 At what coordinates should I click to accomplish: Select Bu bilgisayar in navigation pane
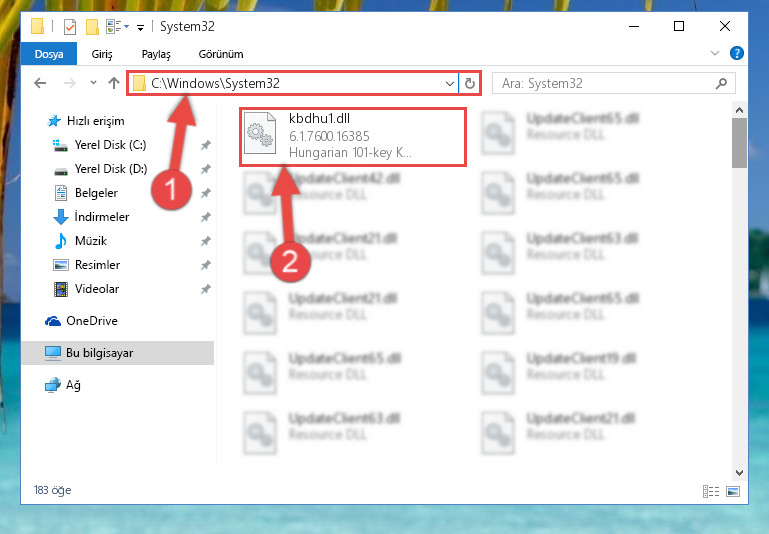pyautogui.click(x=118, y=353)
